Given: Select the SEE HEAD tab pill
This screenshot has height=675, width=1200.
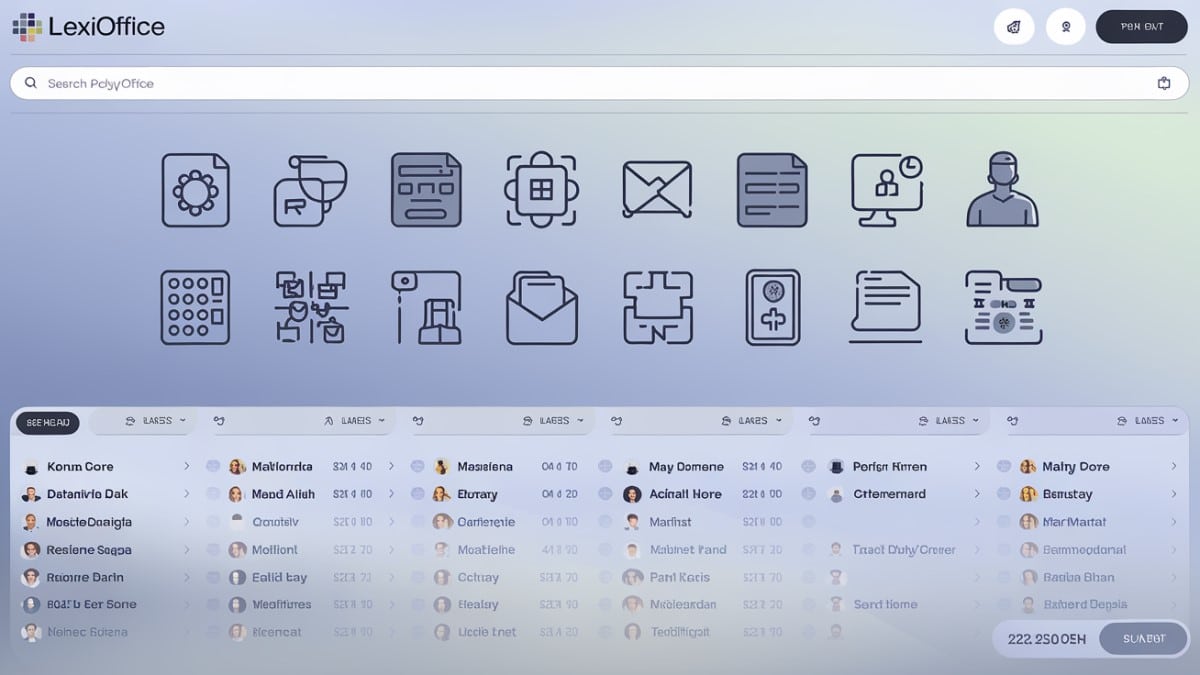Looking at the screenshot, I should click(47, 423).
